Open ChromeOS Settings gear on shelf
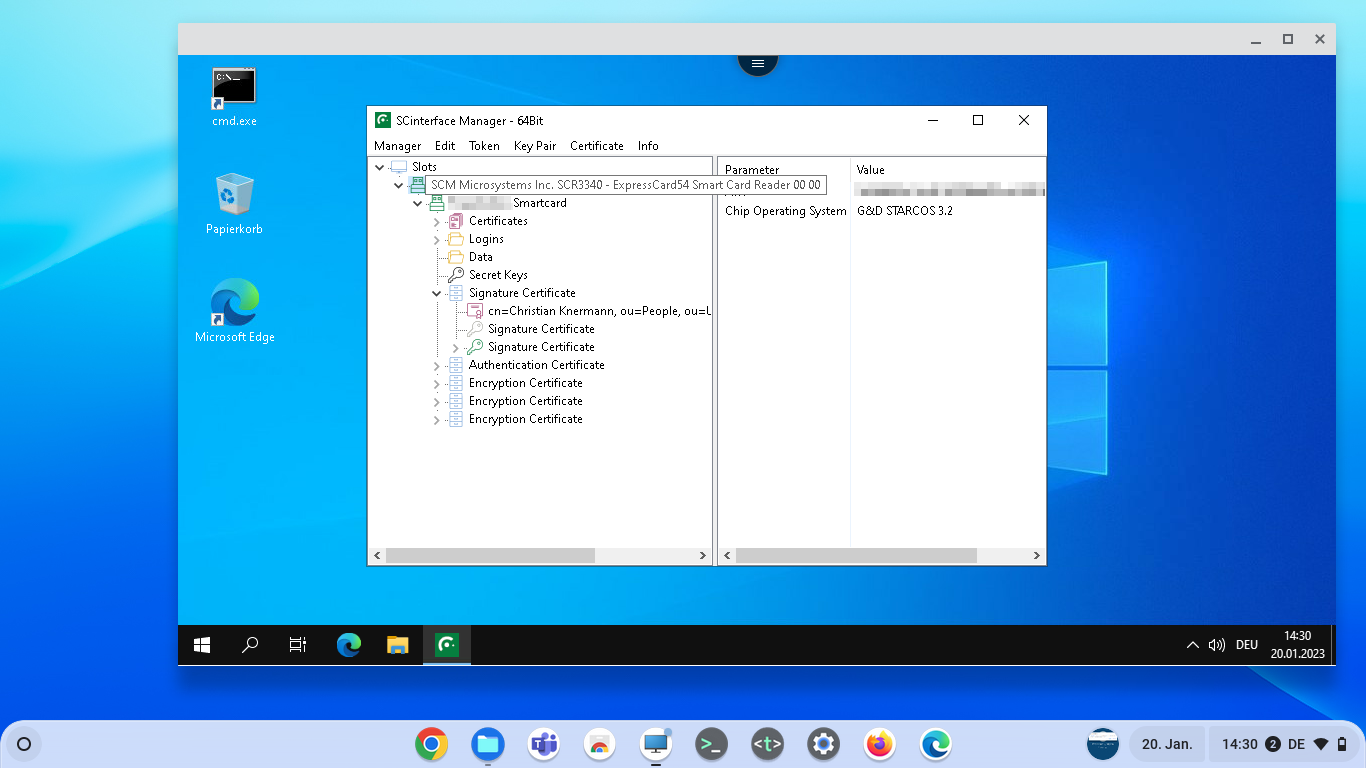Viewport: 1366px width, 768px height. [x=823, y=744]
